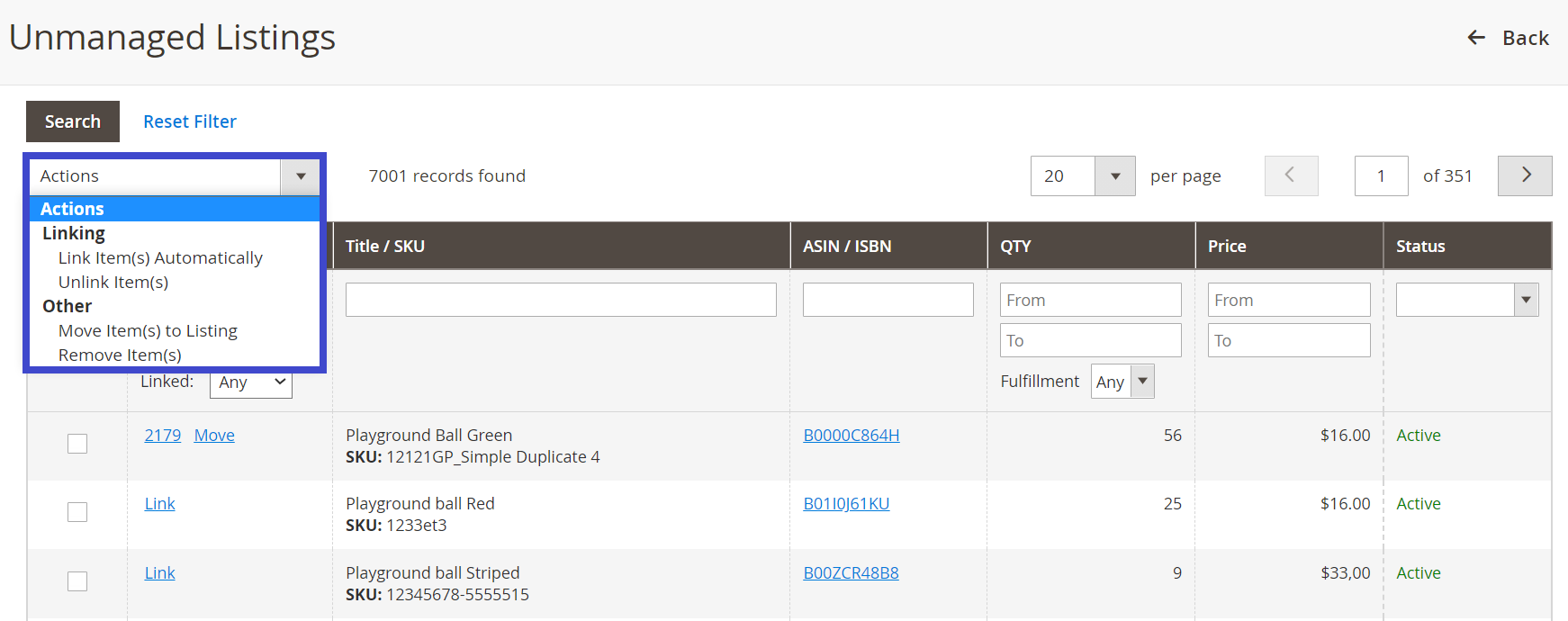
Task: Open the Status filter dropdown
Action: point(1525,300)
